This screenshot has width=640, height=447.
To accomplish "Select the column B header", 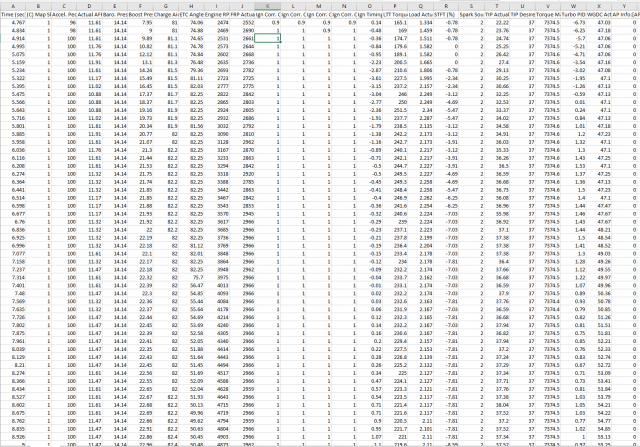I will [38, 6].
